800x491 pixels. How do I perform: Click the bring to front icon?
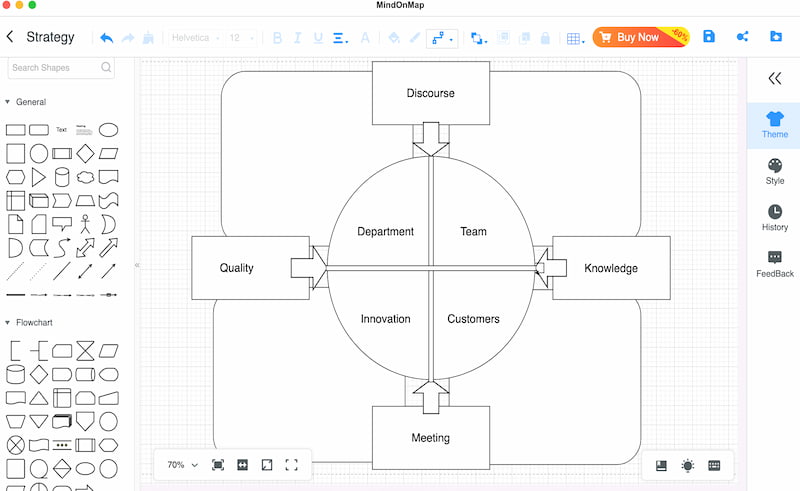coord(503,38)
